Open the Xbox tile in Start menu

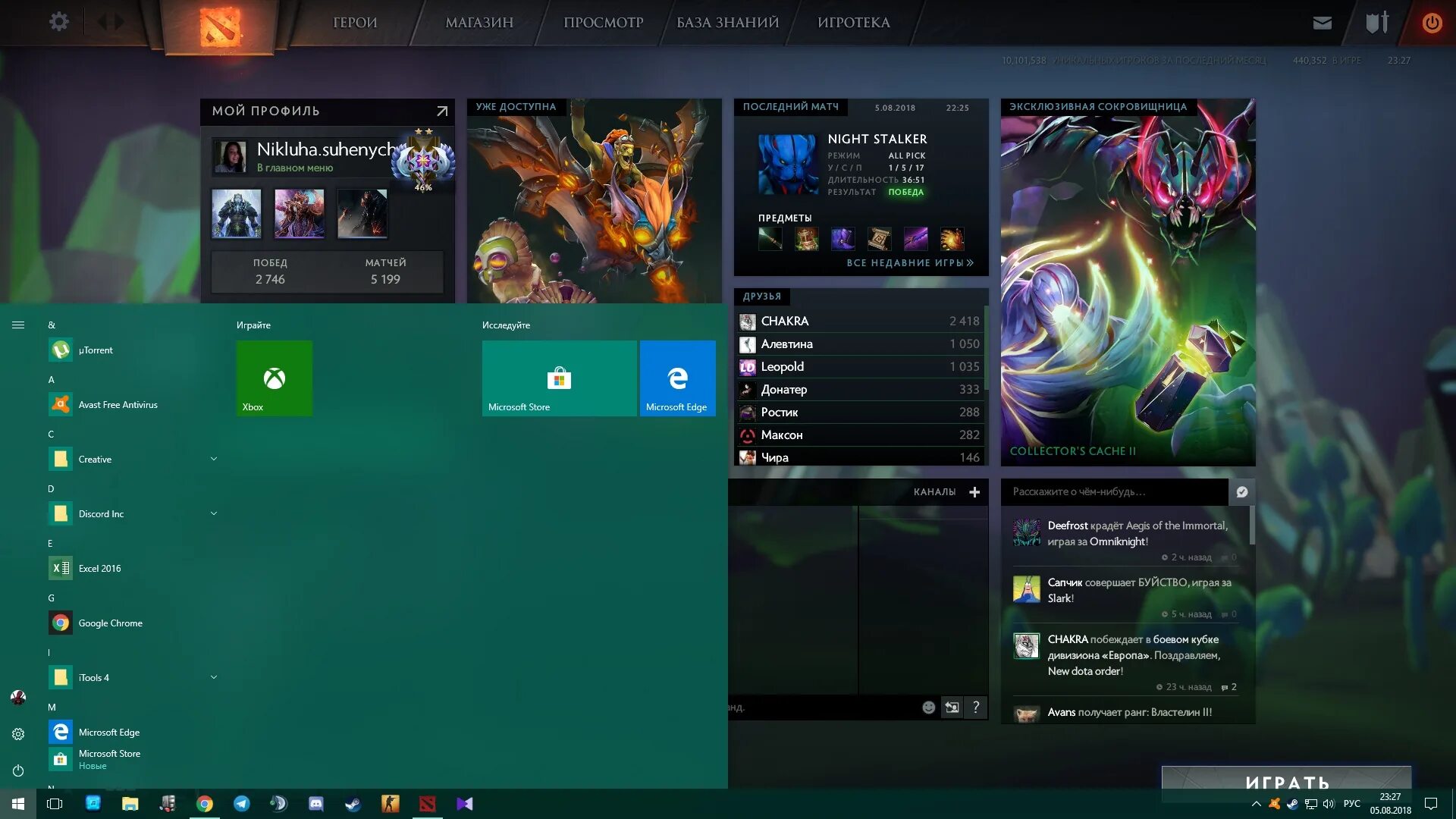274,378
